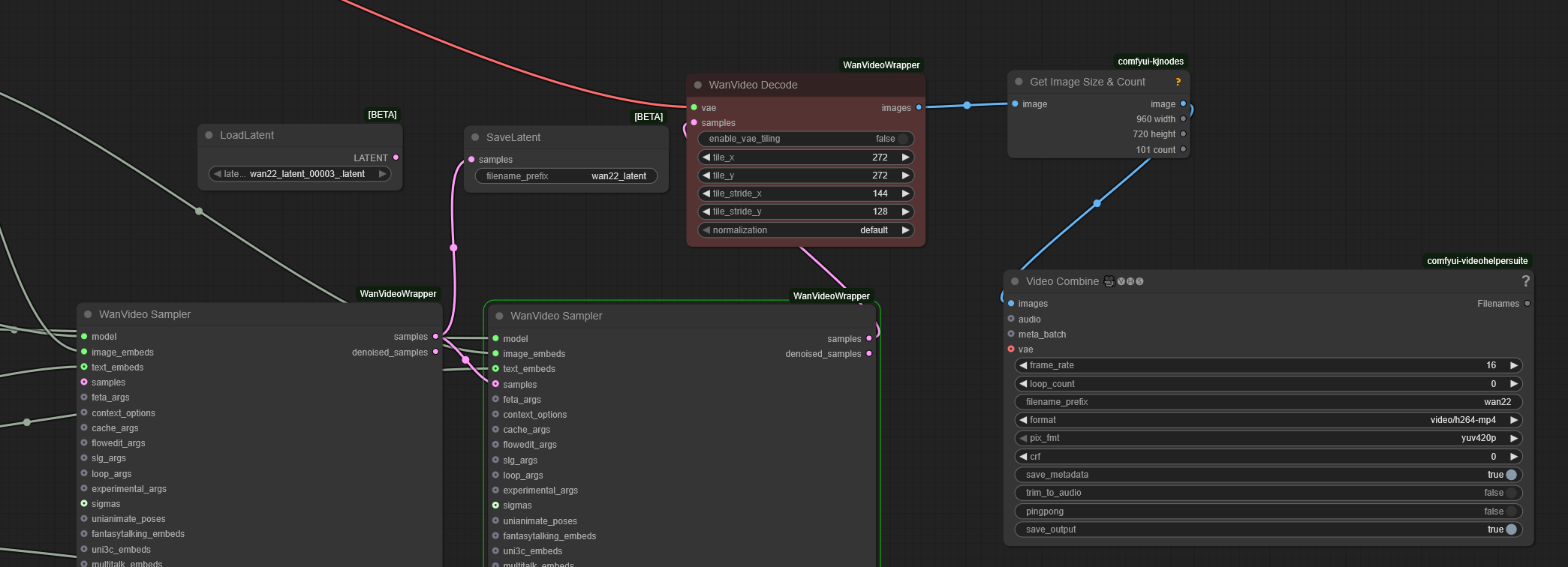Click the orange help icon on Get Image Size & Count
Screen dimensions: 1568x567
point(1178,82)
